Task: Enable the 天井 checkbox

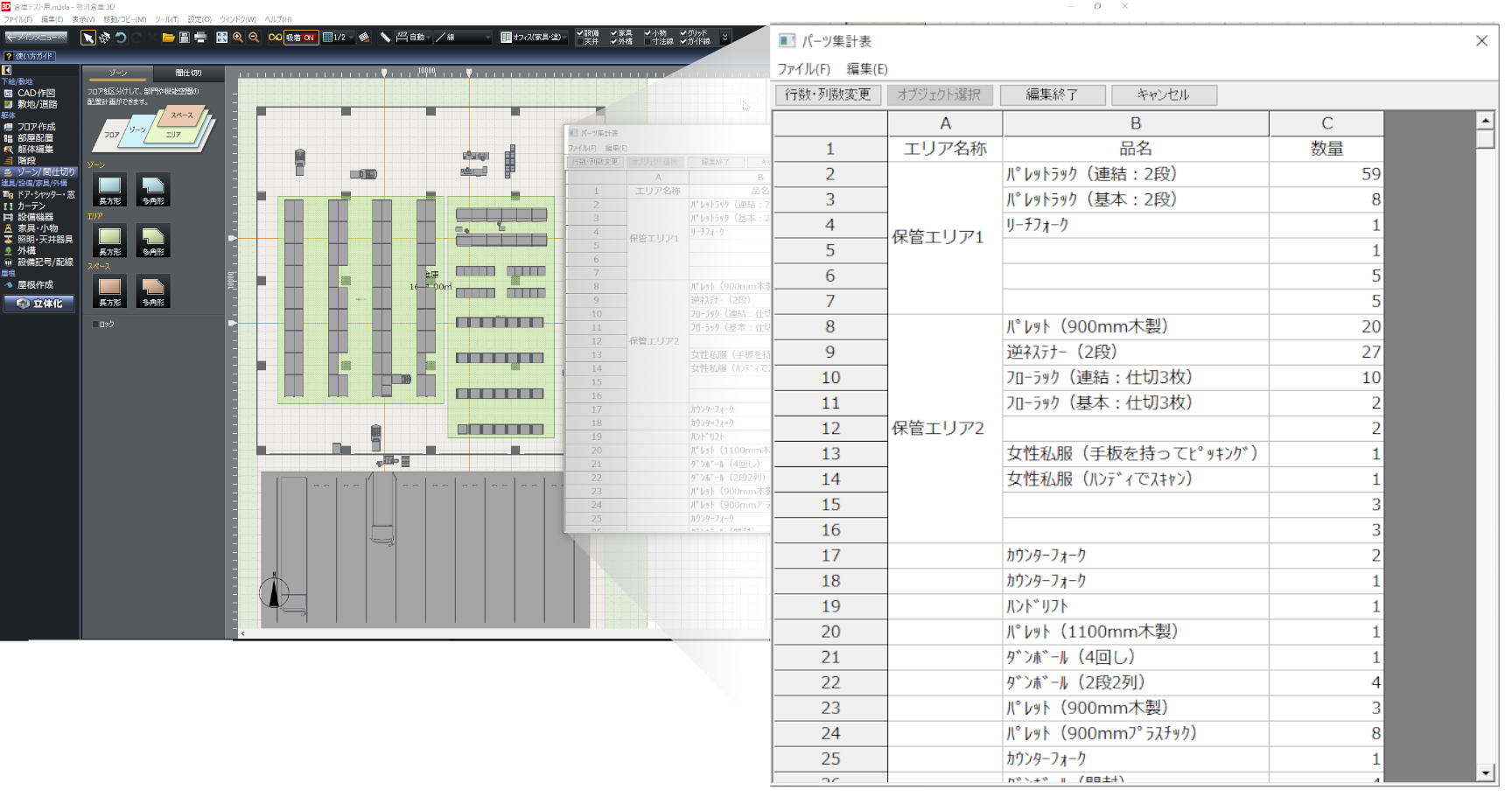Action: click(580, 42)
